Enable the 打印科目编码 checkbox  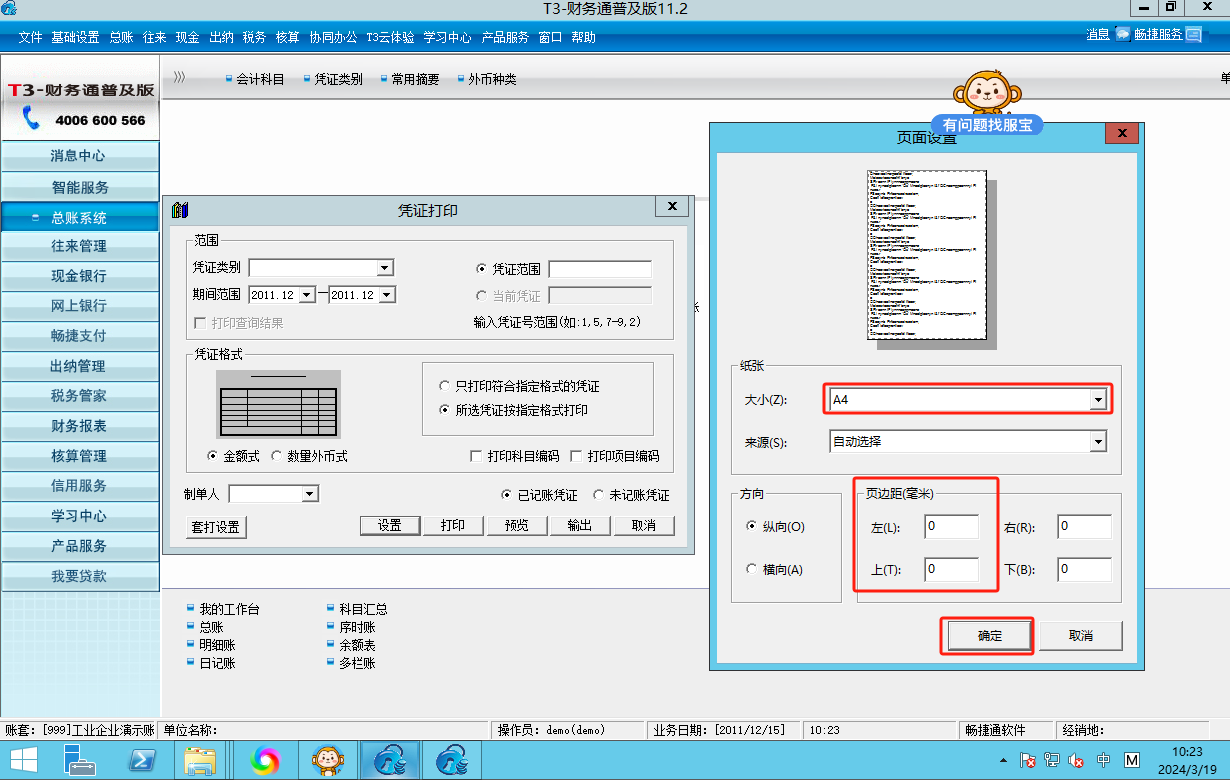coord(476,456)
